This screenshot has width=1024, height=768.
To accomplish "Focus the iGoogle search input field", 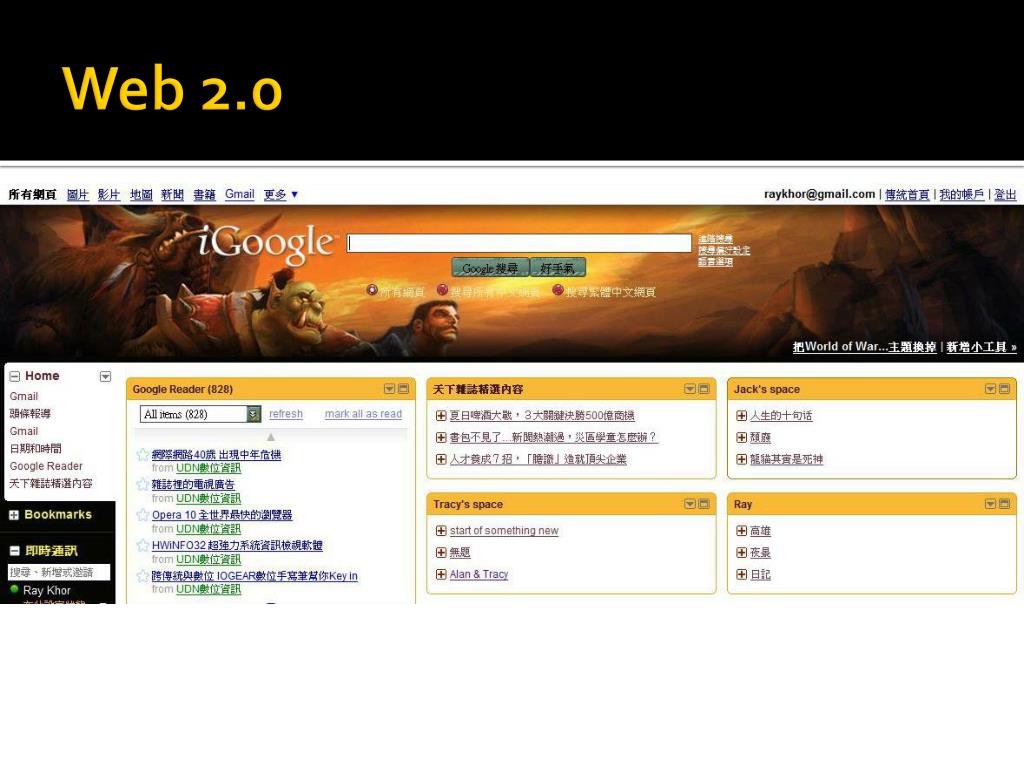I will click(519, 243).
